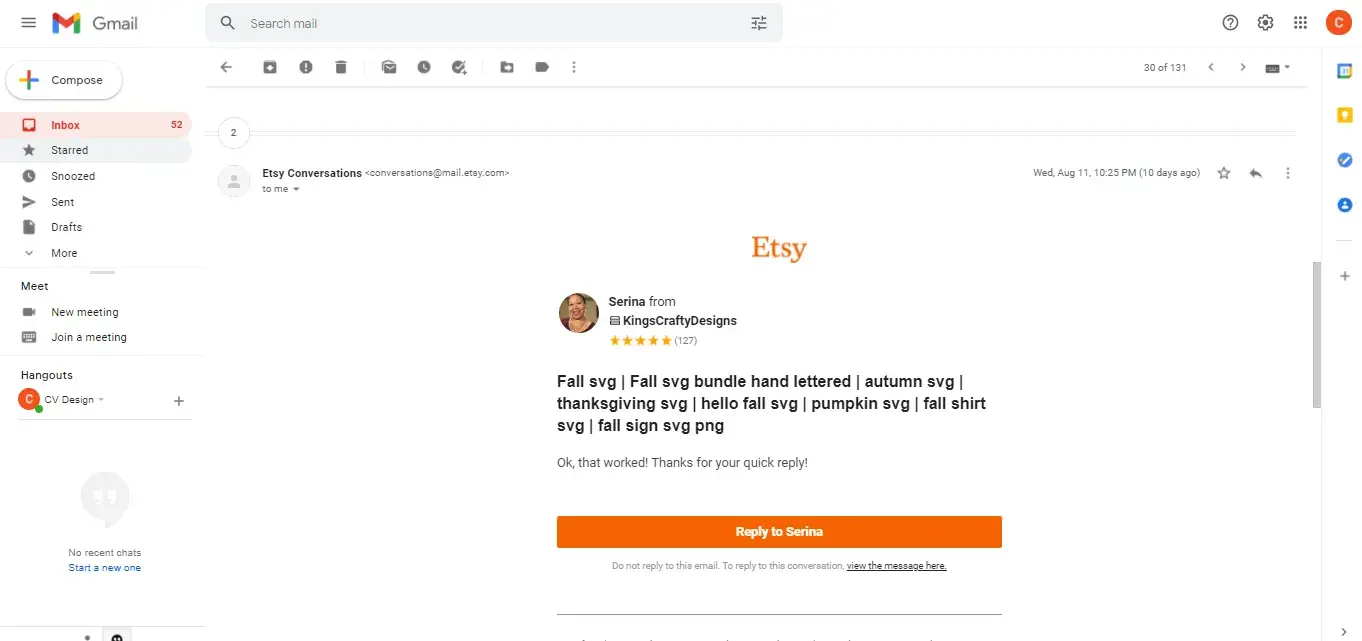Snooze this email with clock icon
Image resolution: width=1362 pixels, height=641 pixels.
coord(424,67)
